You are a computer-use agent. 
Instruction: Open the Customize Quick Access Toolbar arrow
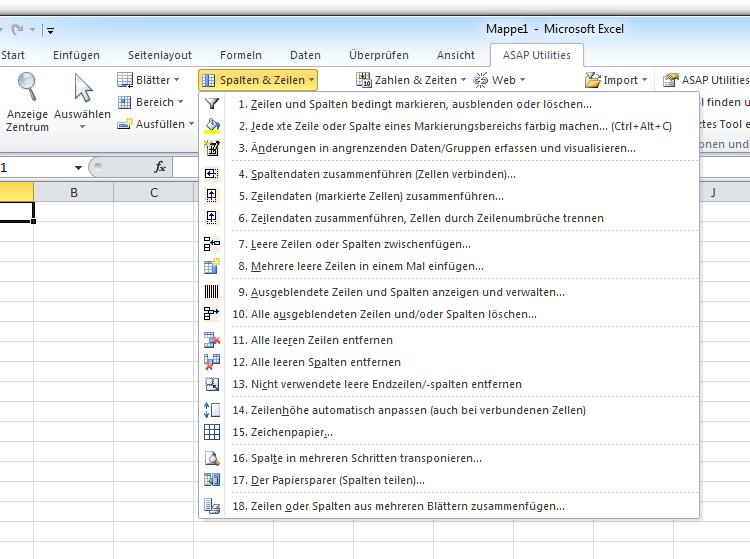(50, 31)
